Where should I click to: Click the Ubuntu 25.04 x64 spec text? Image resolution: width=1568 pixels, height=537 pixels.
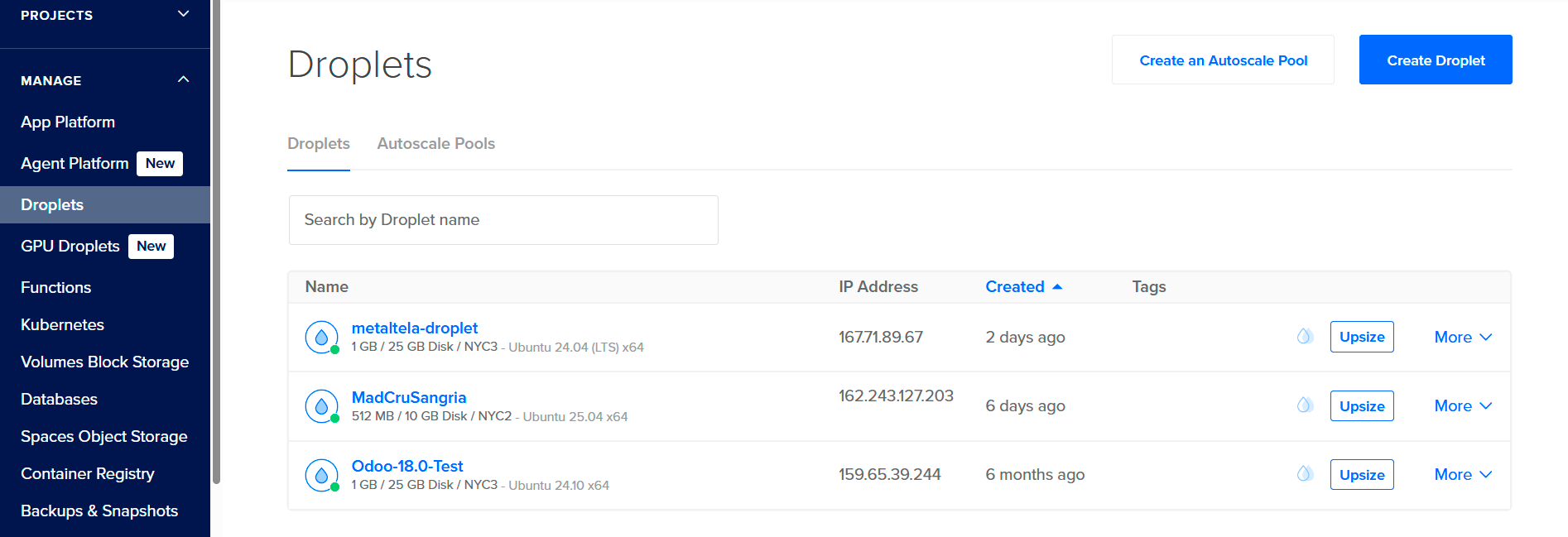click(x=575, y=416)
